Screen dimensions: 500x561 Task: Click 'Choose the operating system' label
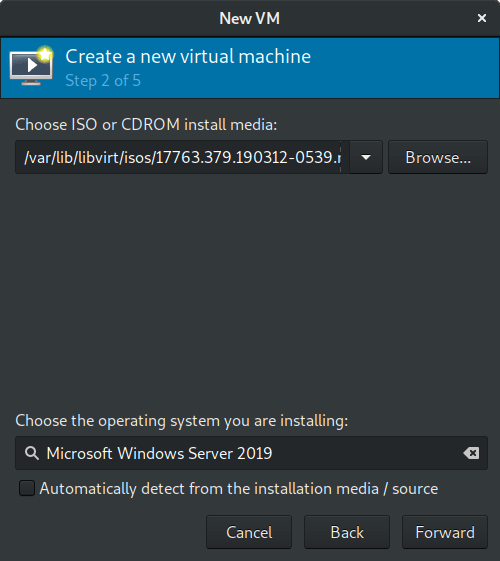click(182, 421)
